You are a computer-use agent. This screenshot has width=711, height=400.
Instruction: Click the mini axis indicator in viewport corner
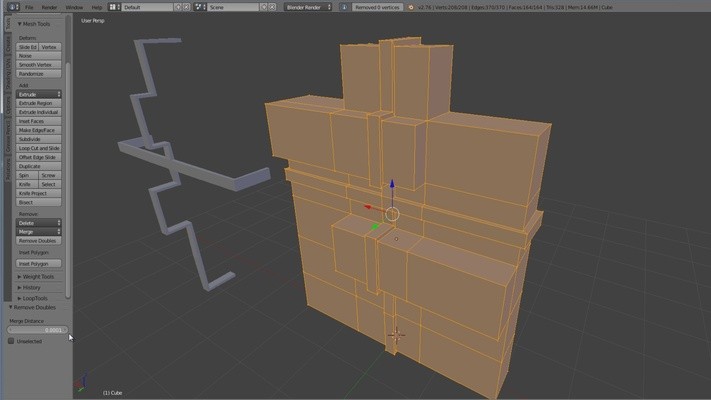(82, 383)
